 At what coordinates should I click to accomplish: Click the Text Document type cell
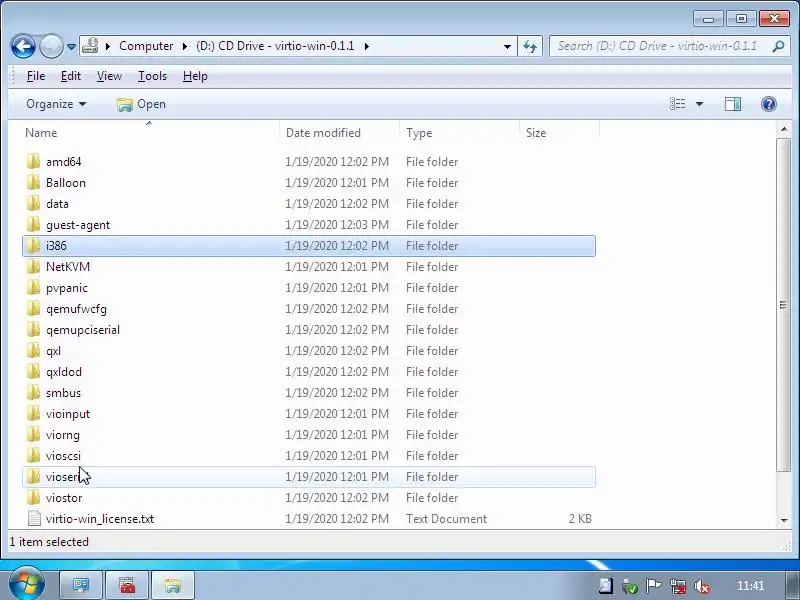click(446, 518)
